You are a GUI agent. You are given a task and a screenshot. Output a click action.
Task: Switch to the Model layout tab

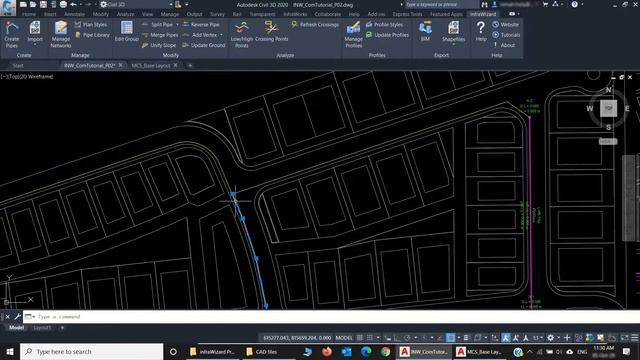click(16, 328)
